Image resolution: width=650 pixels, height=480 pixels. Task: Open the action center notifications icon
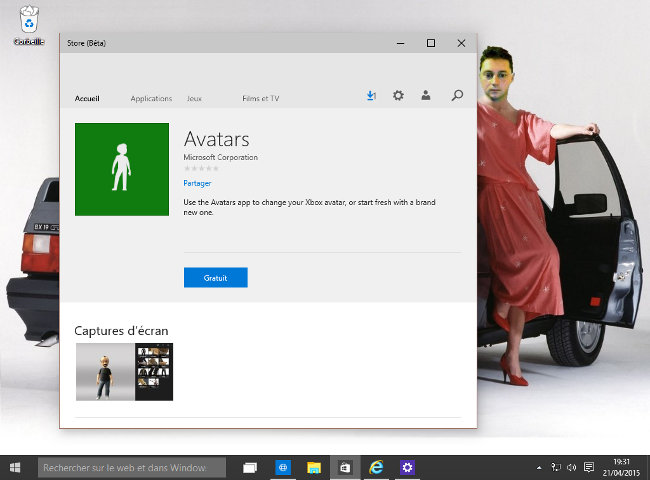(x=589, y=467)
